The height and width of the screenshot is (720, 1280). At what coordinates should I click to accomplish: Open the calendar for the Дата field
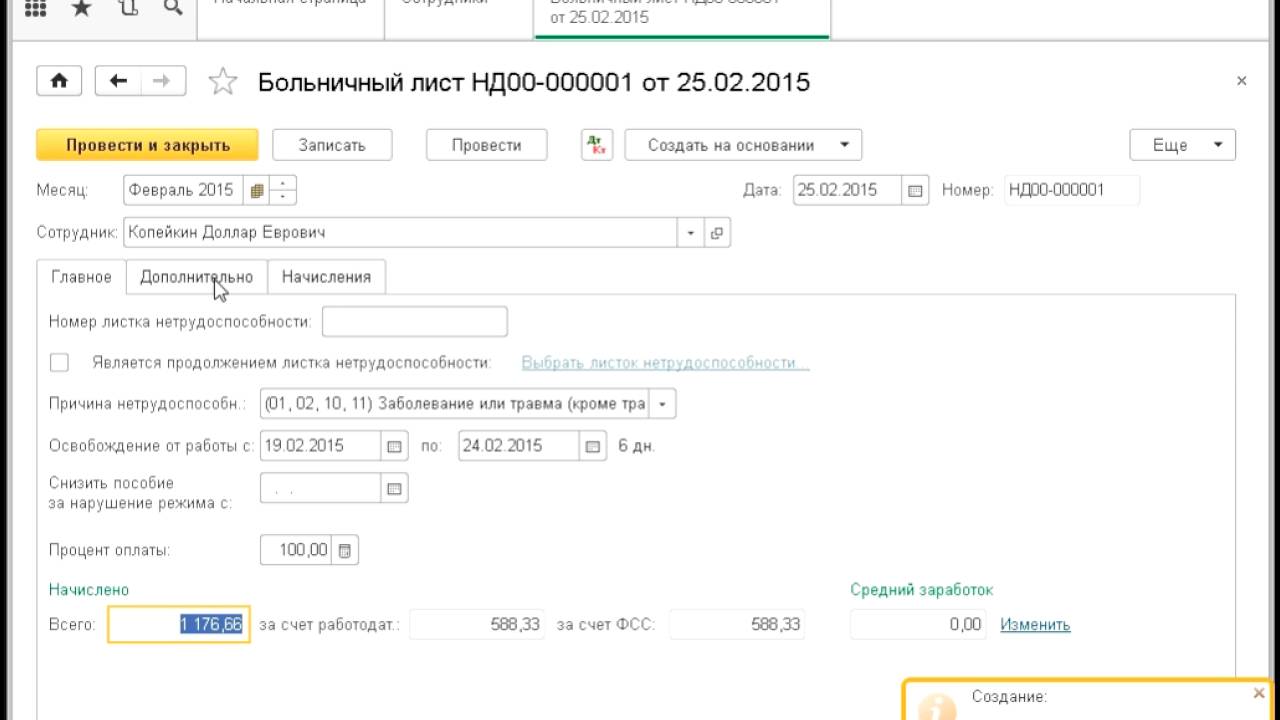coord(915,190)
